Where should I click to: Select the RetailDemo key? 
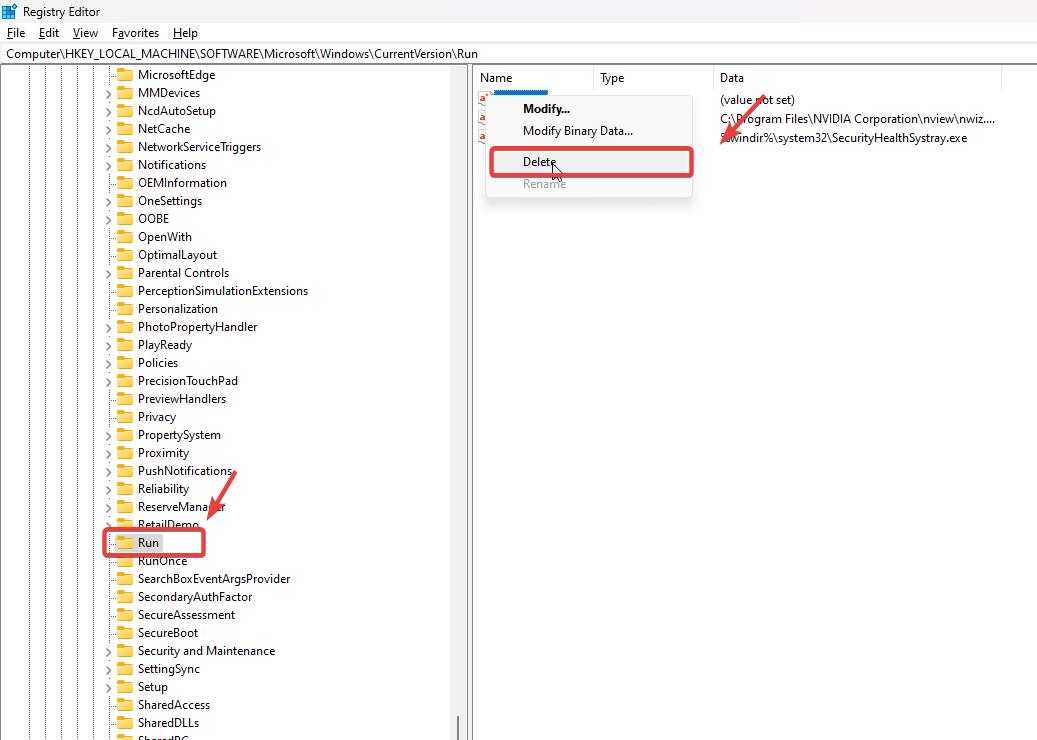[x=168, y=524]
